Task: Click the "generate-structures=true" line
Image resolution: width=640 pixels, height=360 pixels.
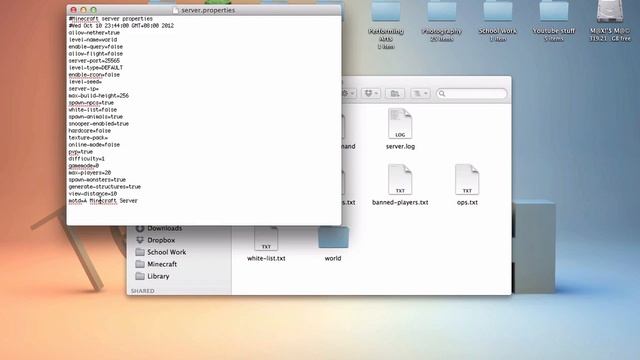Action: [x=104, y=187]
